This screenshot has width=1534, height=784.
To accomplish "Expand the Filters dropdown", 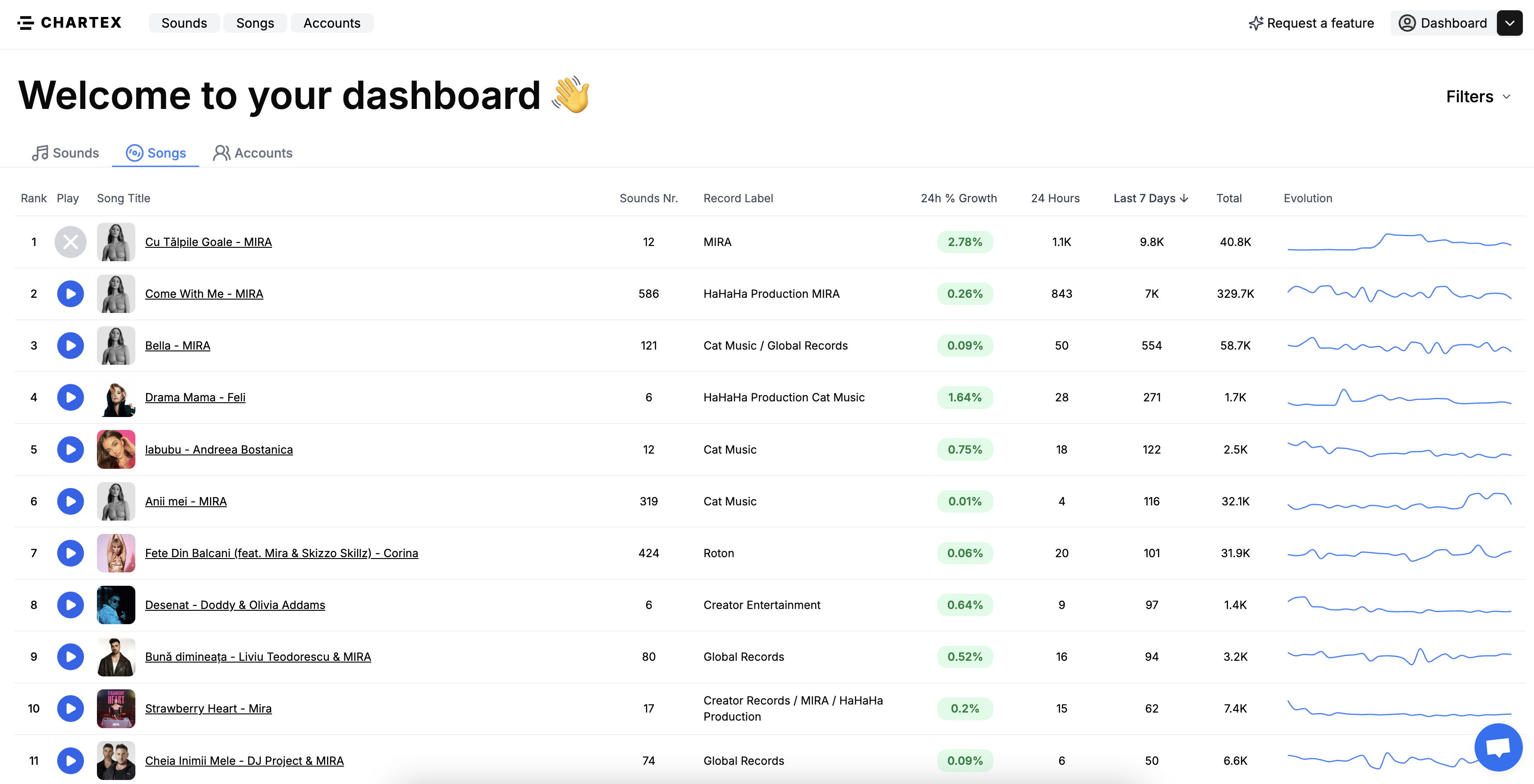I will pos(1478,96).
